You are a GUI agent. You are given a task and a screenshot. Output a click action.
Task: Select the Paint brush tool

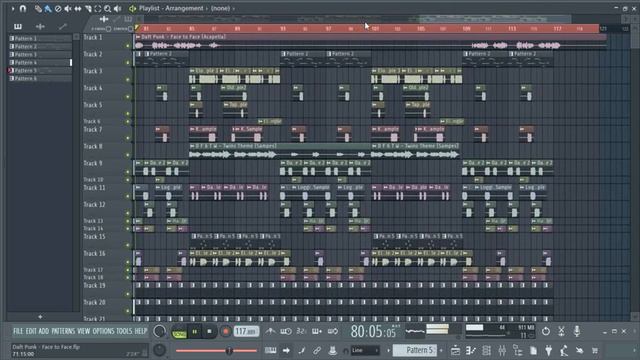coord(48,8)
